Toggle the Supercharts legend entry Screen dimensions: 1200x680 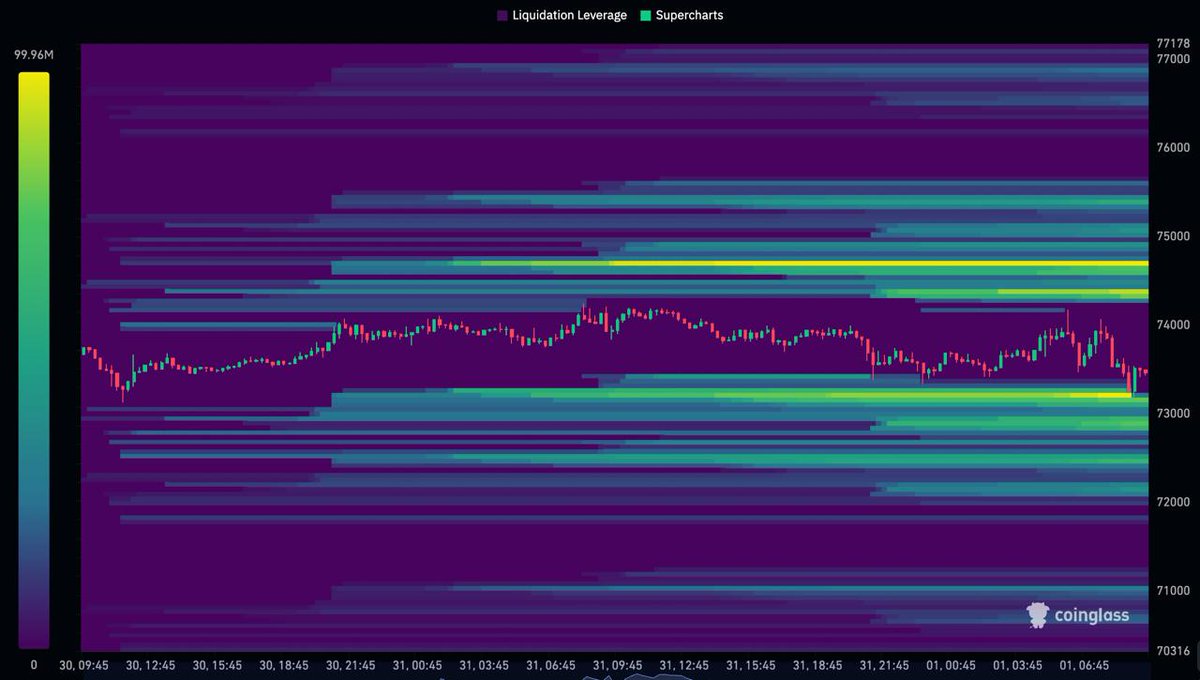click(x=681, y=15)
